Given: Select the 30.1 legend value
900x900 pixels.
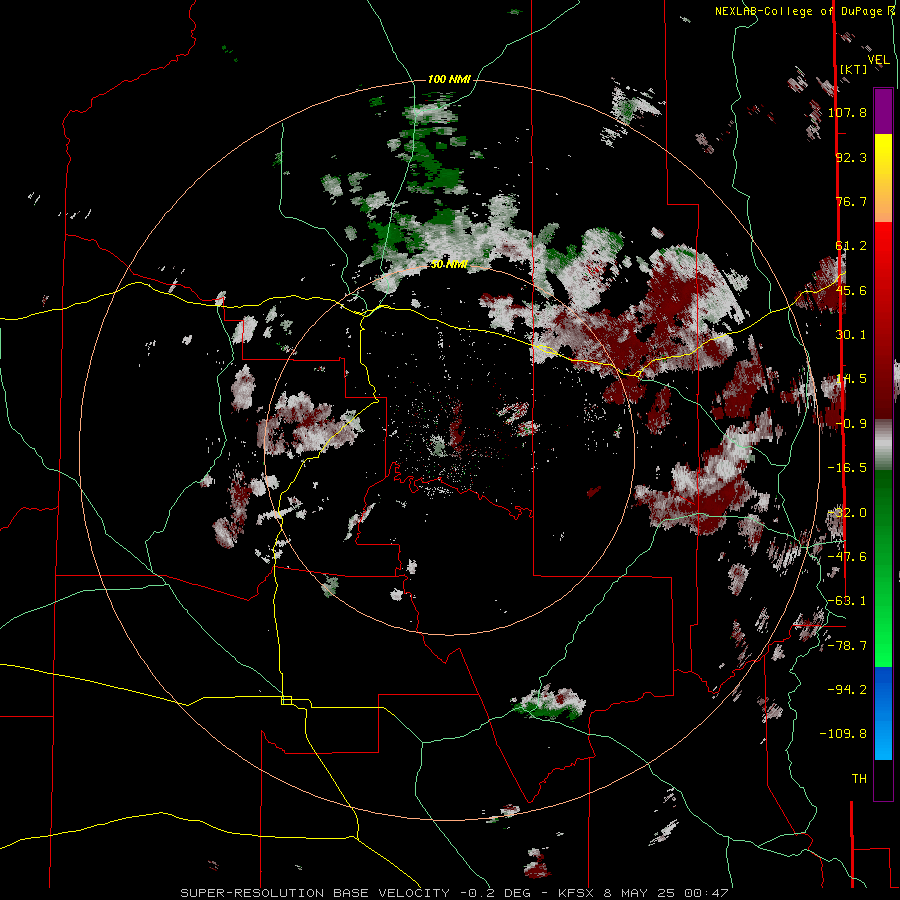Looking at the screenshot, I should (851, 335).
